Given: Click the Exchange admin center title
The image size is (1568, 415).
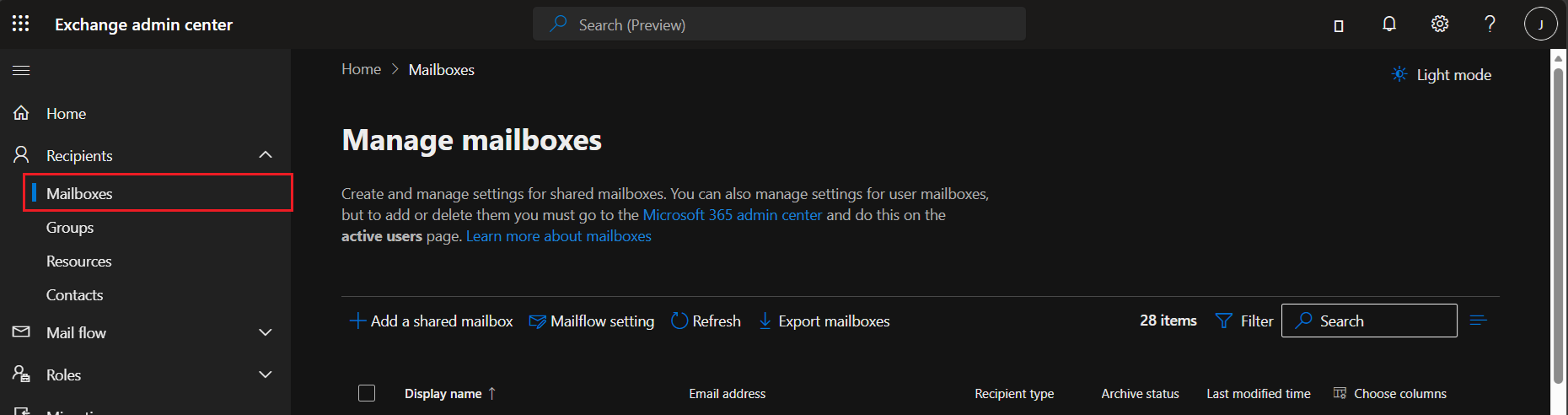Looking at the screenshot, I should [143, 24].
